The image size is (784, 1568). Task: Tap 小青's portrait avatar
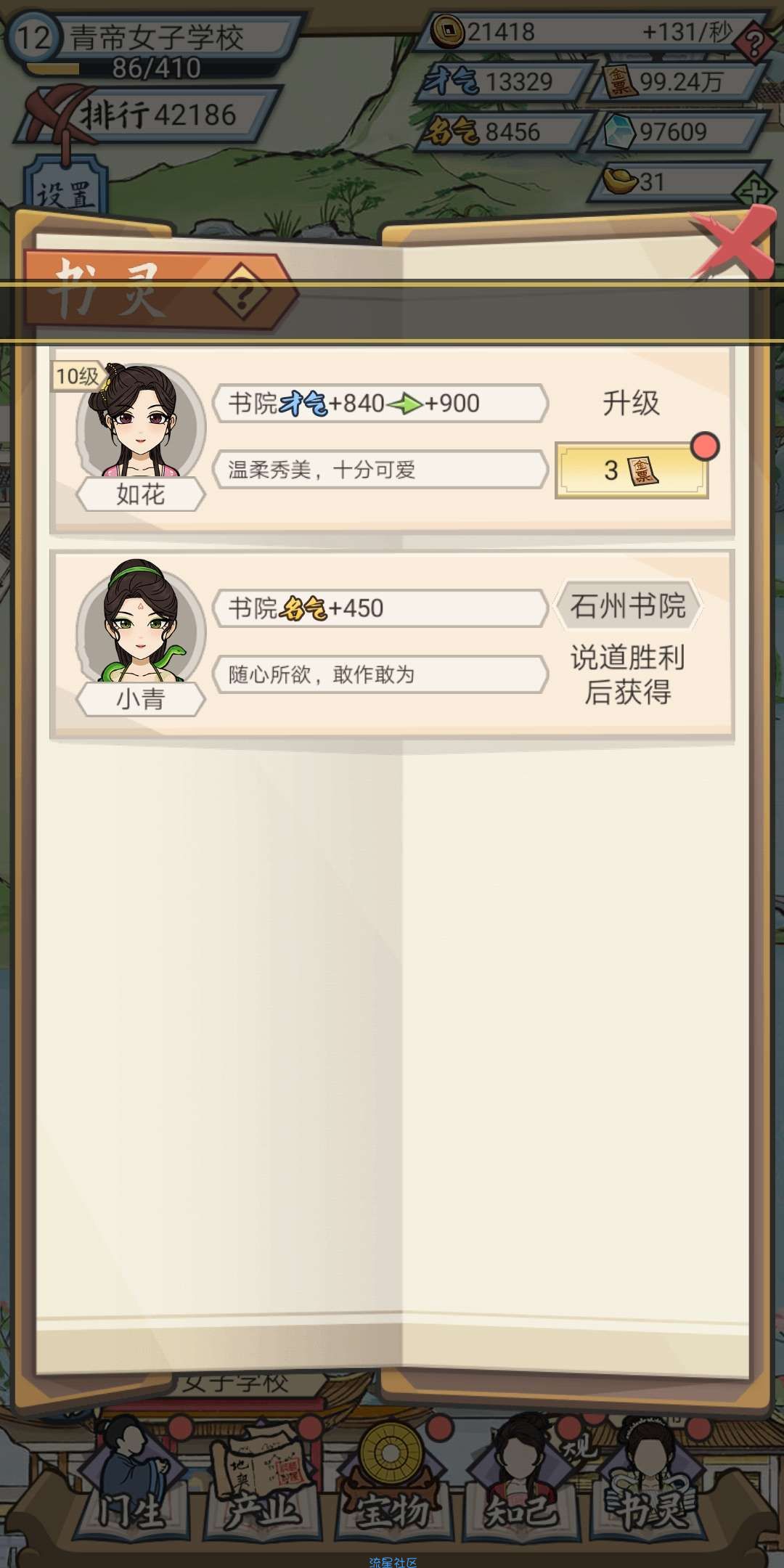click(x=140, y=624)
